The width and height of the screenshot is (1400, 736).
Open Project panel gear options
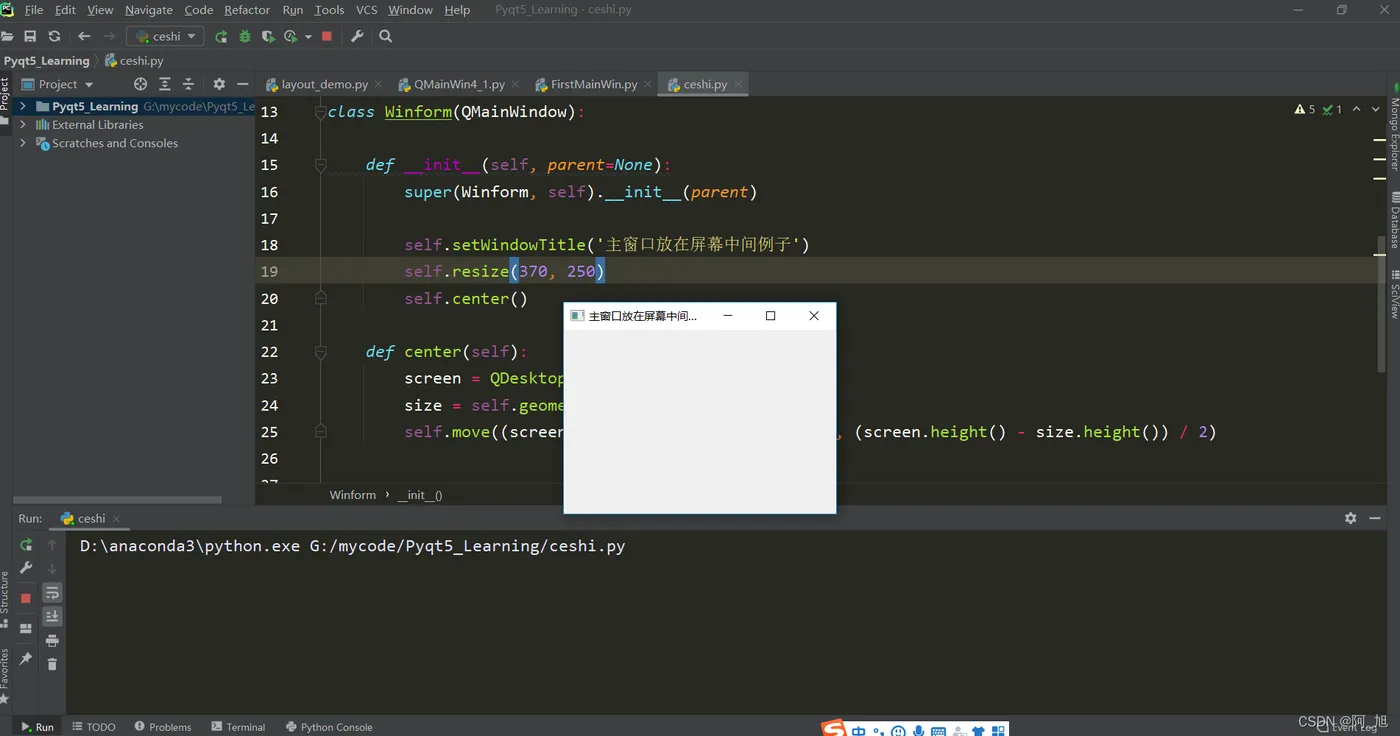(x=219, y=84)
